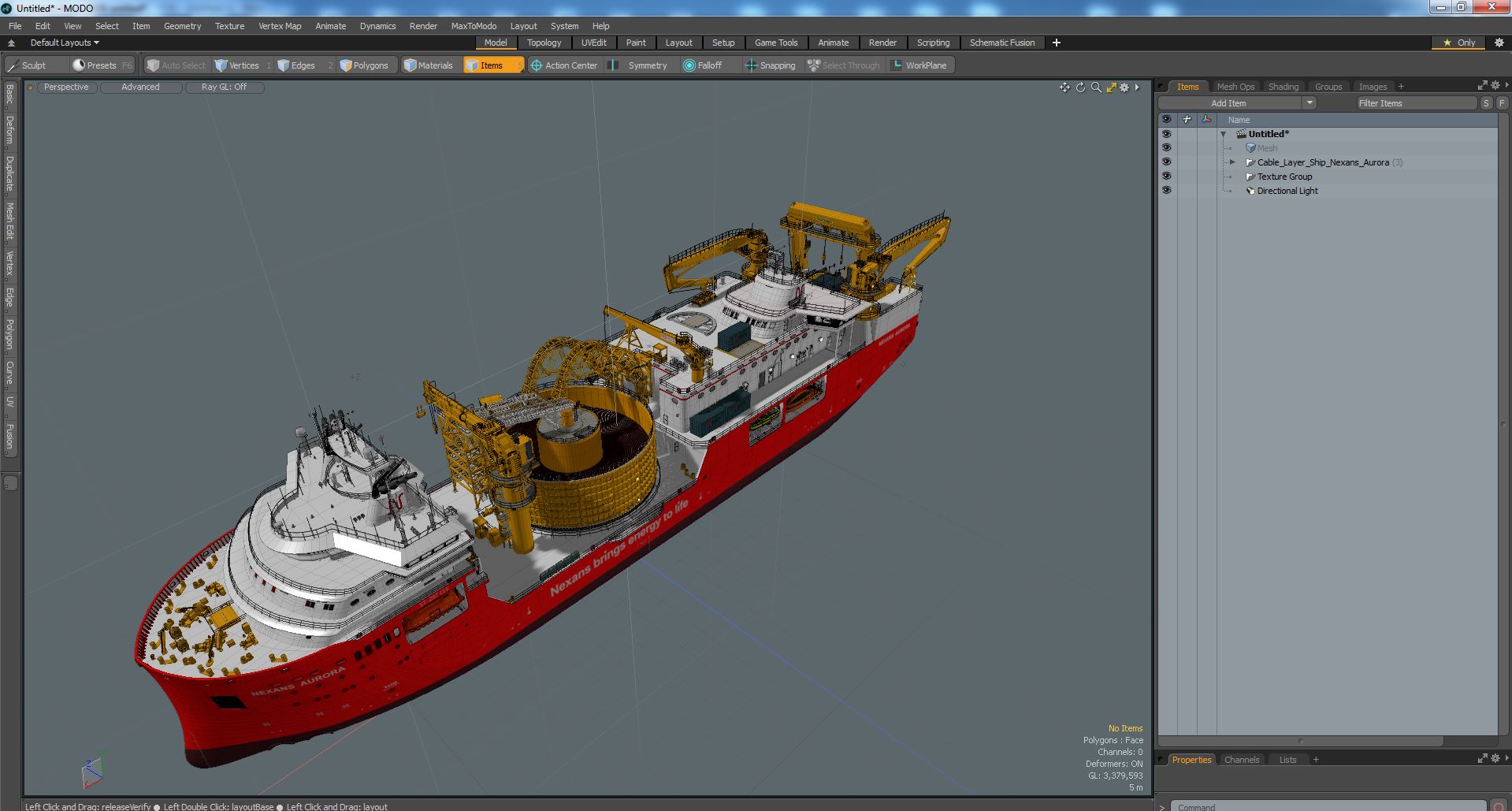The width and height of the screenshot is (1512, 811).
Task: Open the Properties panel settings gear
Action: (1495, 758)
